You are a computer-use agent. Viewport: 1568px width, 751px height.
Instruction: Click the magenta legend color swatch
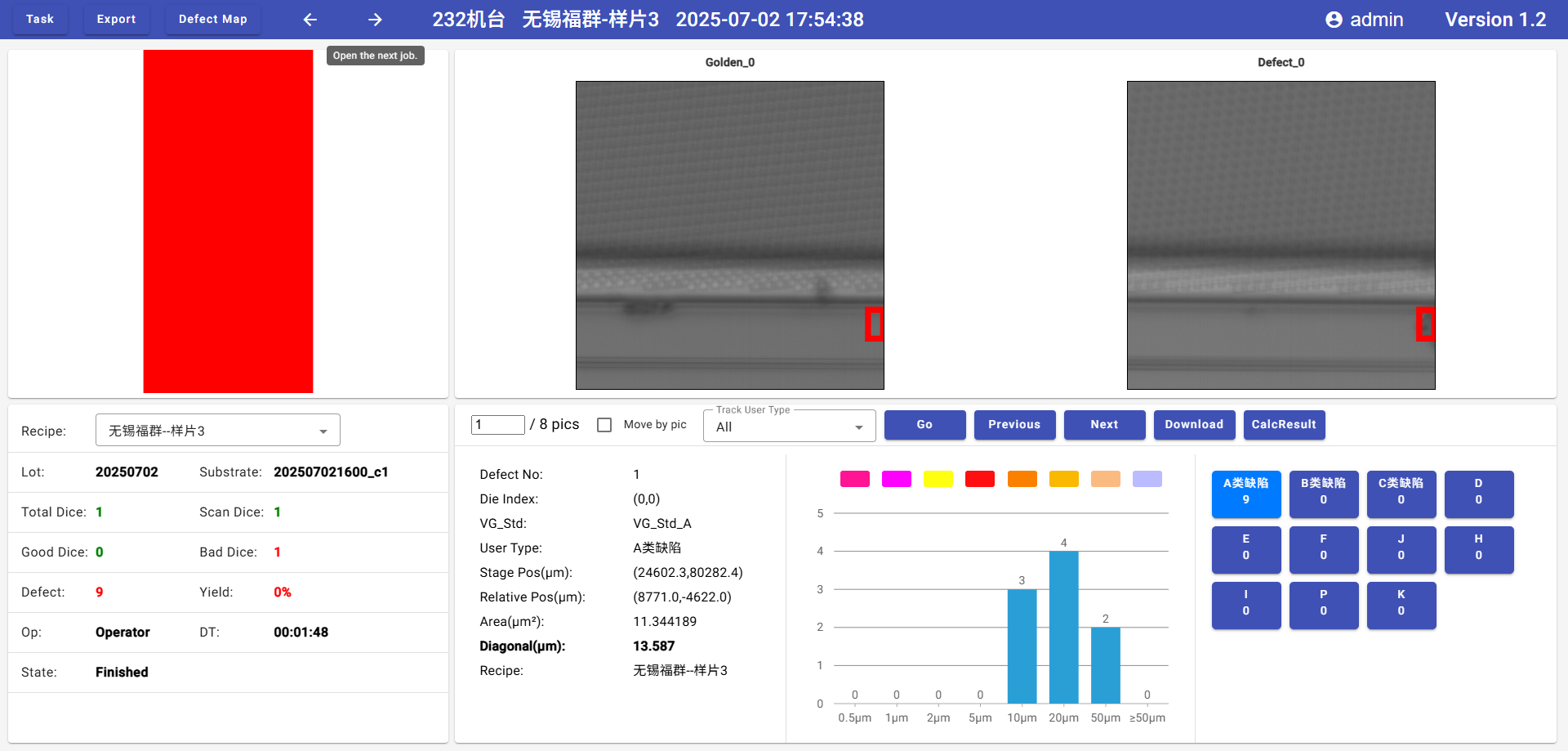coord(897,479)
